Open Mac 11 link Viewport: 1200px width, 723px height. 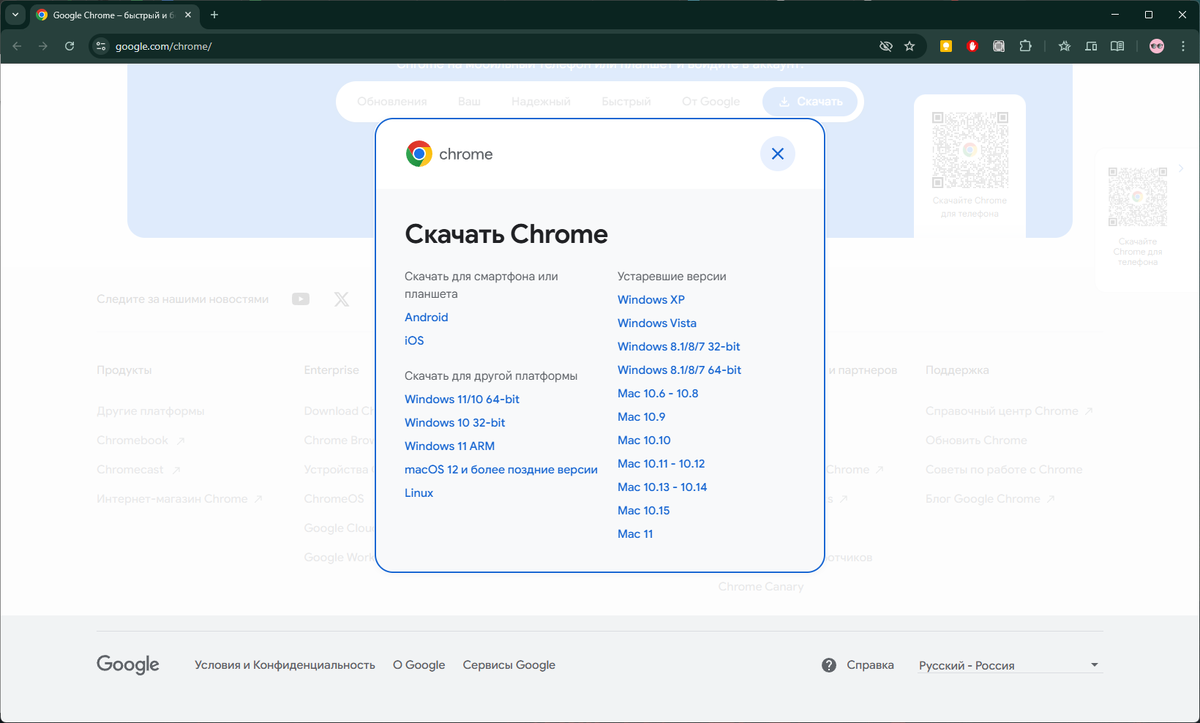635,533
